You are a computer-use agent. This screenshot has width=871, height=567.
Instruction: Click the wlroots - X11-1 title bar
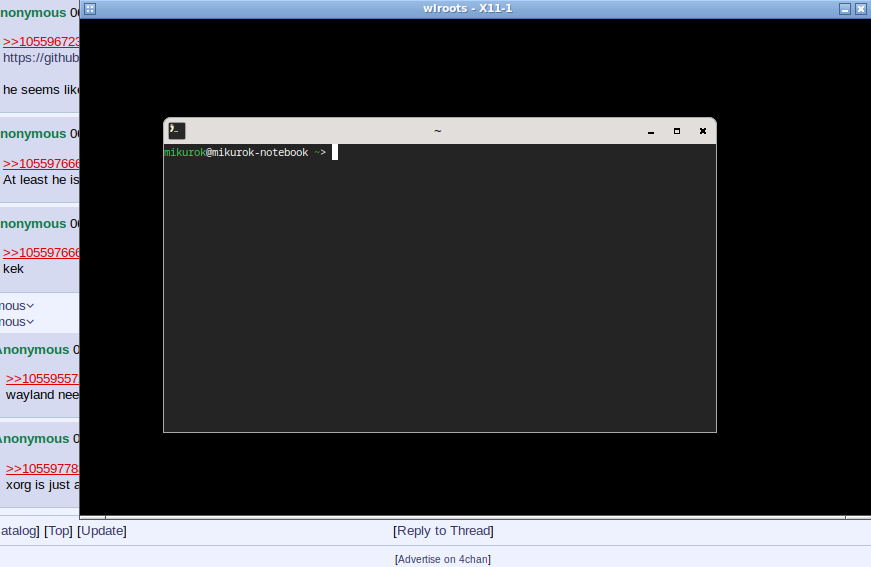[467, 9]
